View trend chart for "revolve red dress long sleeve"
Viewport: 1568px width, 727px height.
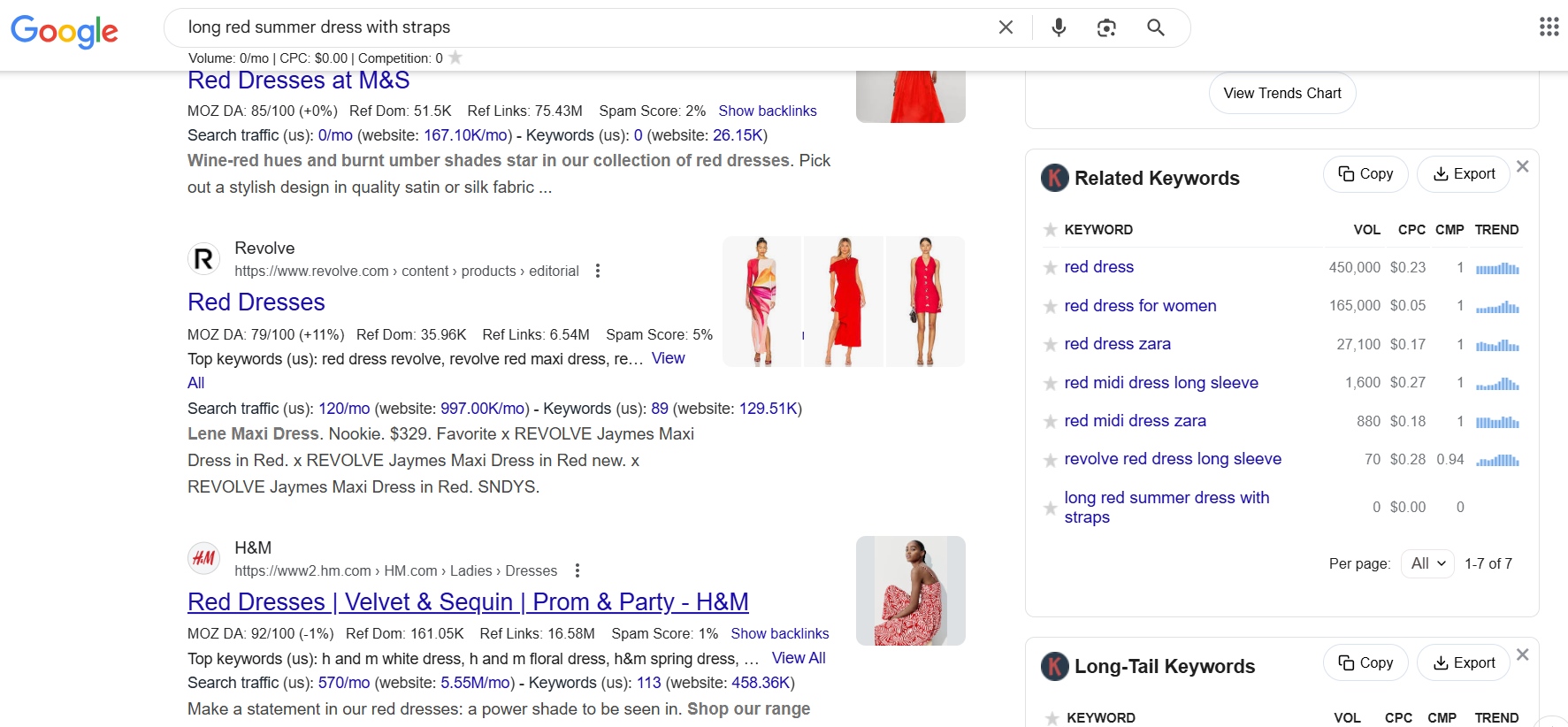[1497, 460]
